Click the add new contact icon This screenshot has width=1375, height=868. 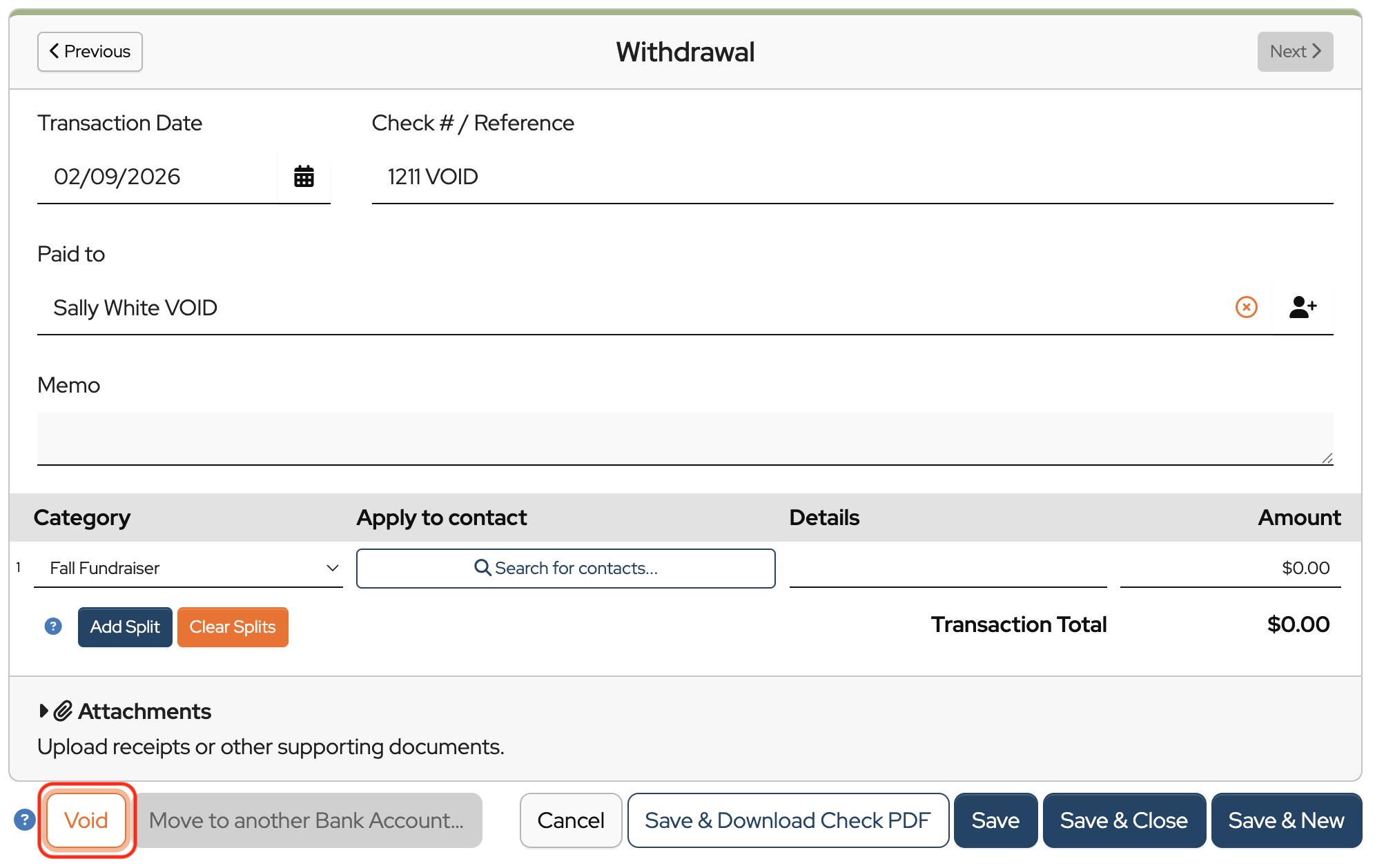(1303, 307)
